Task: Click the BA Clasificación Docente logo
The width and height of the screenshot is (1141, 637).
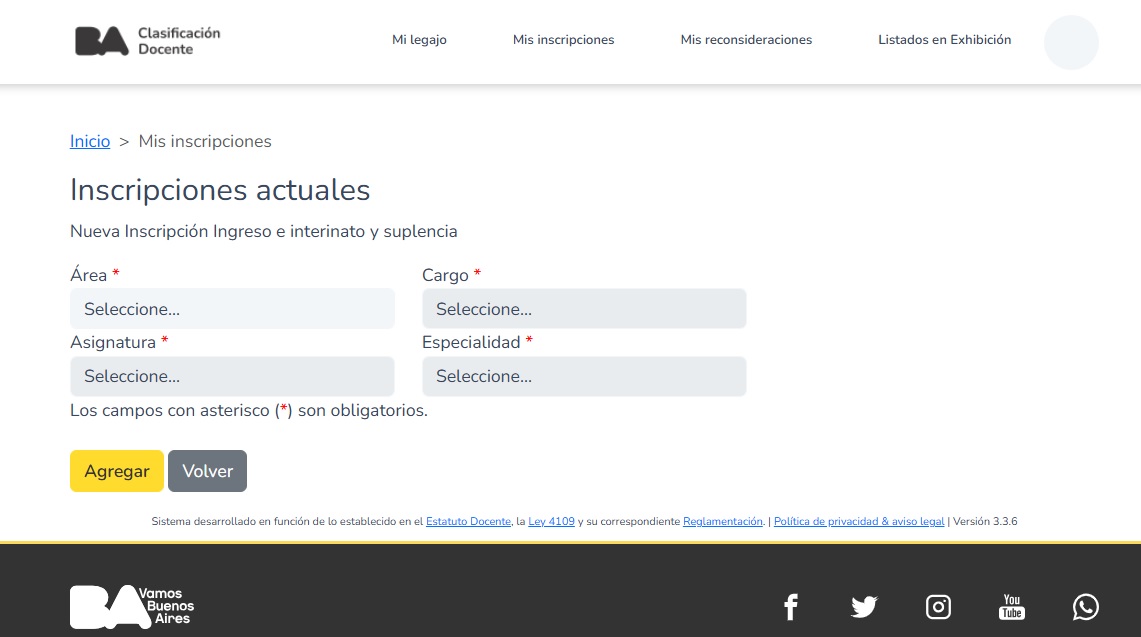Action: tap(147, 41)
